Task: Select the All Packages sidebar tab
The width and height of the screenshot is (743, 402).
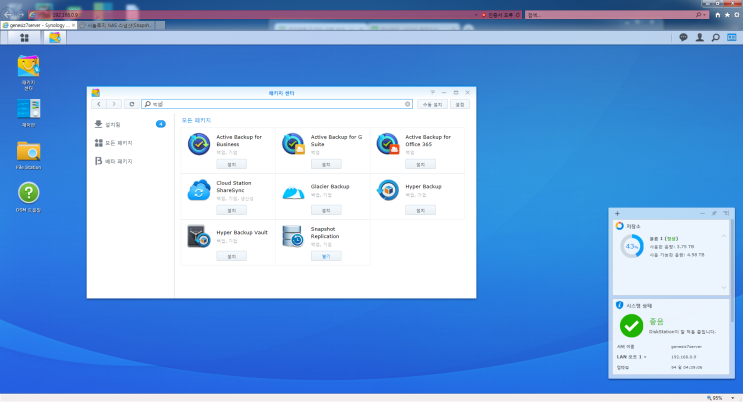Action: (x=130, y=143)
